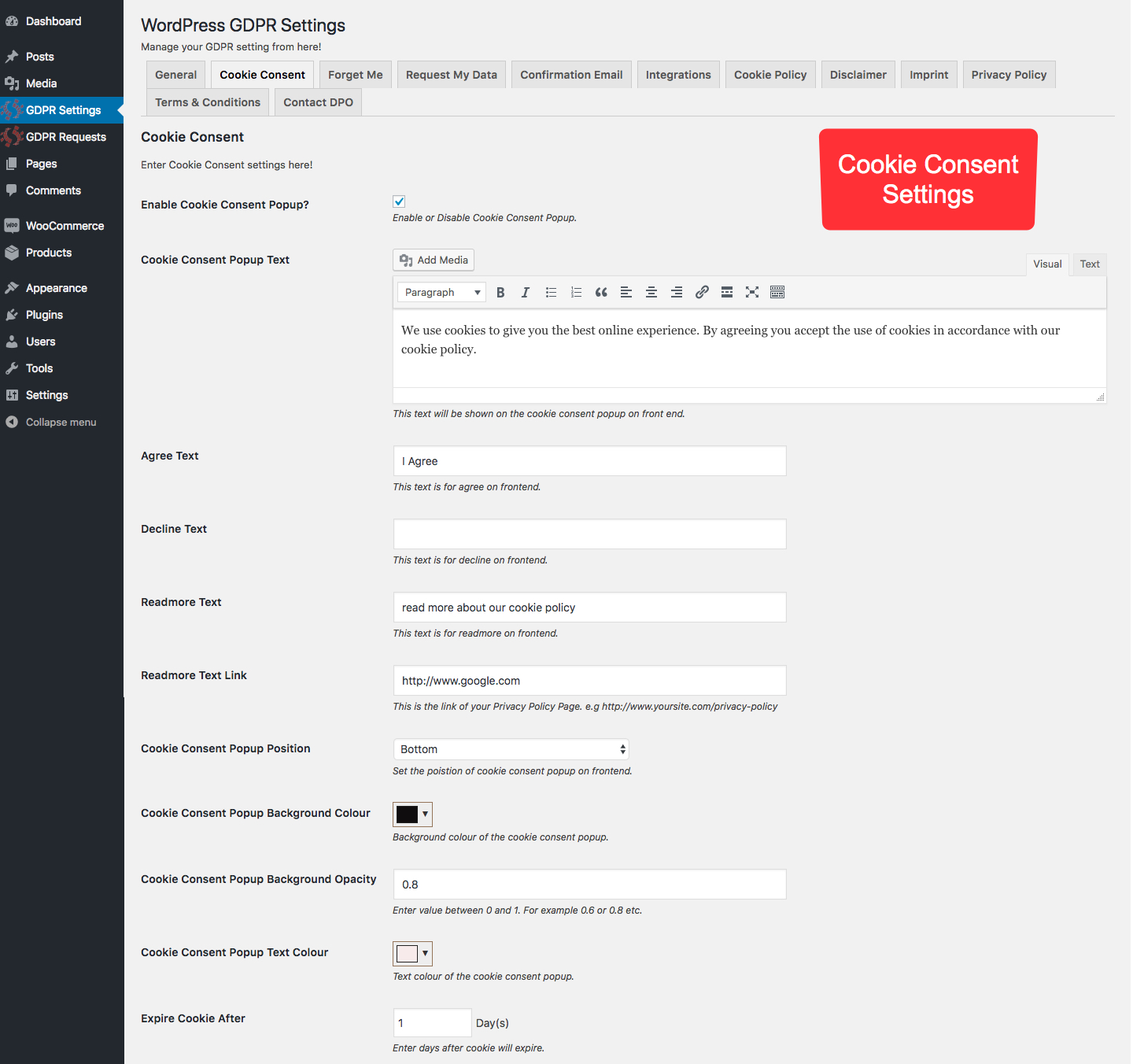The image size is (1133, 1064).
Task: Open the Terms & Conditions tab
Action: pyautogui.click(x=208, y=102)
